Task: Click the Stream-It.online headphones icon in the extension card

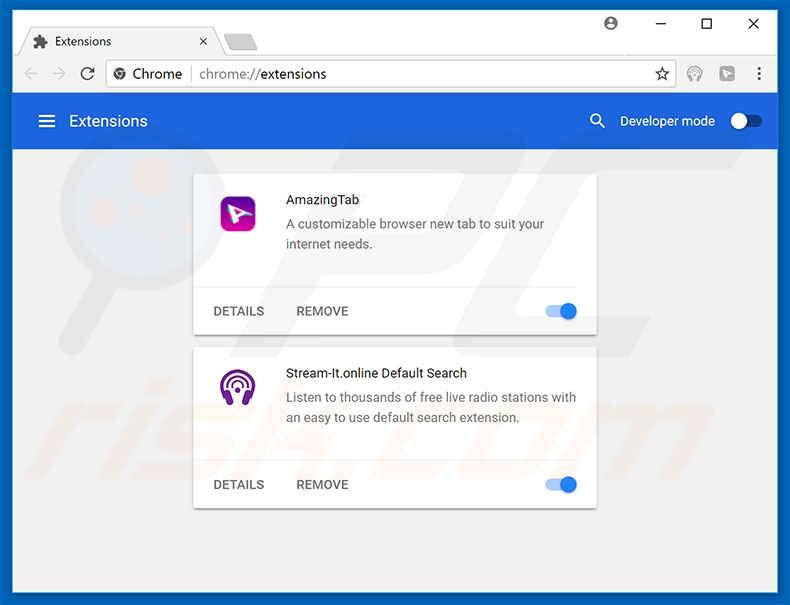Action: pyautogui.click(x=238, y=387)
